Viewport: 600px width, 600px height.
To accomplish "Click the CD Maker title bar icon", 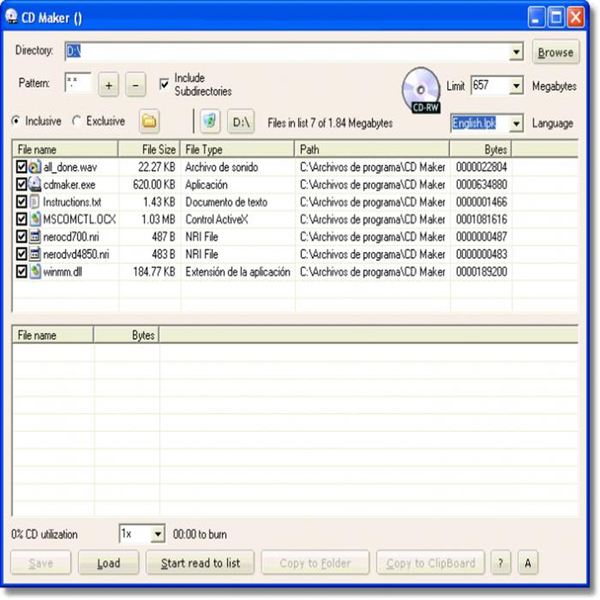I will (11, 17).
